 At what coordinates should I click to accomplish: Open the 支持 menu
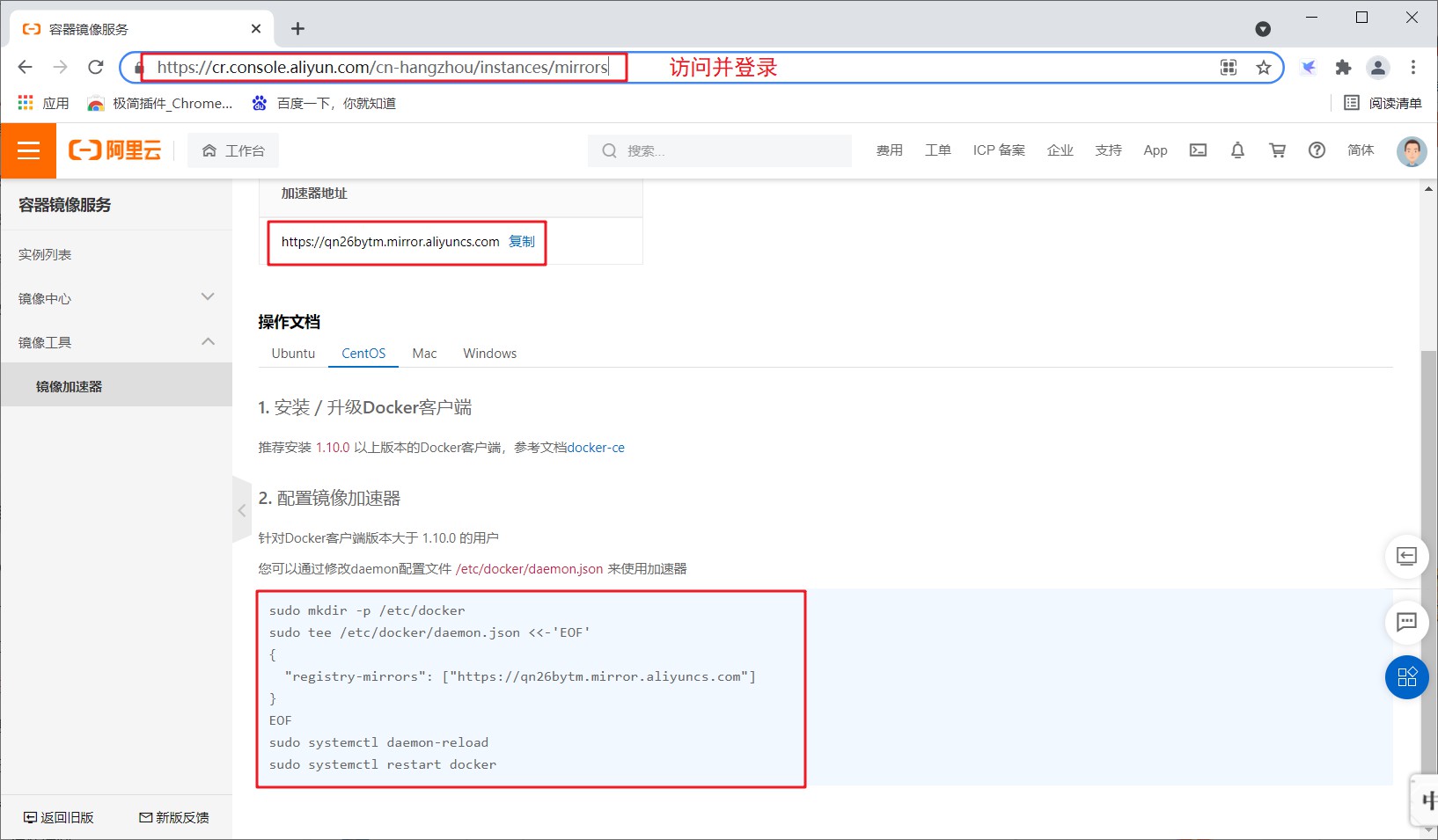[x=1109, y=150]
